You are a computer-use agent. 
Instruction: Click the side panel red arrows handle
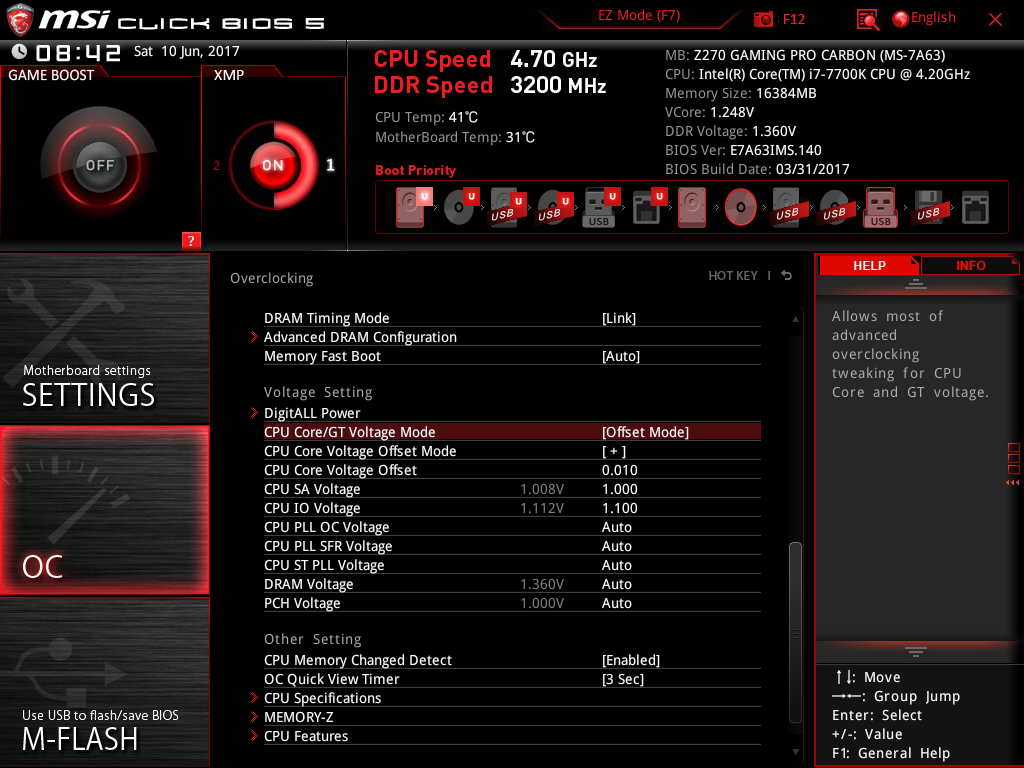1013,483
